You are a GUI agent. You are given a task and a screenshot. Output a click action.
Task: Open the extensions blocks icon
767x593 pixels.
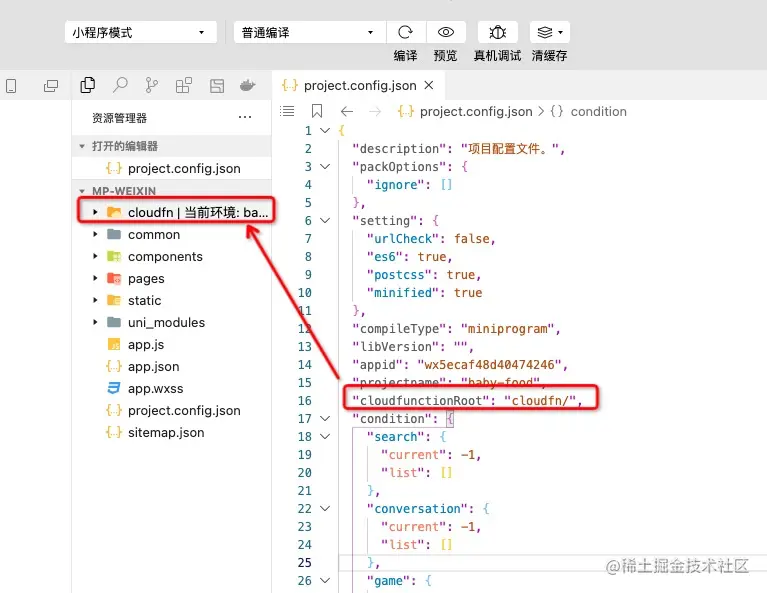pos(184,86)
